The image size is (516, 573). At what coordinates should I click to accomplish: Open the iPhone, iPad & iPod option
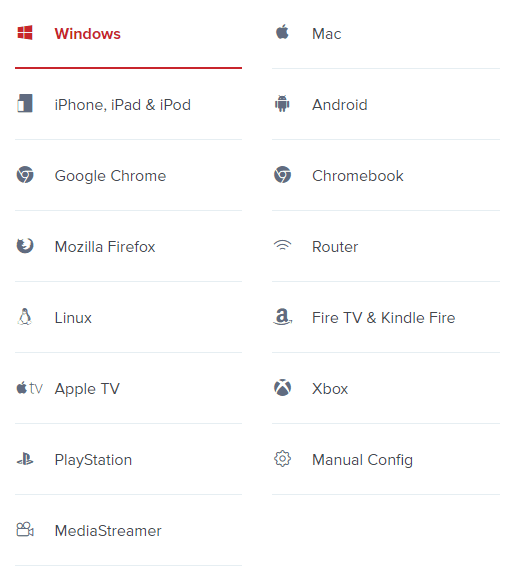[x=128, y=105]
